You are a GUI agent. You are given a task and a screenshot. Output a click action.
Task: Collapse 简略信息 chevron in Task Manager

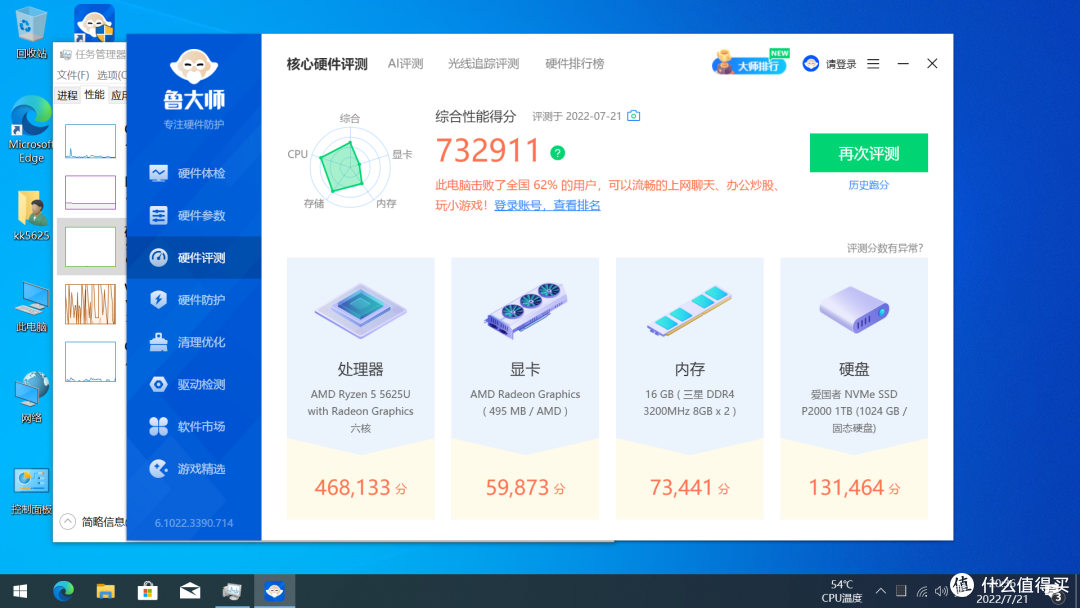(68, 521)
